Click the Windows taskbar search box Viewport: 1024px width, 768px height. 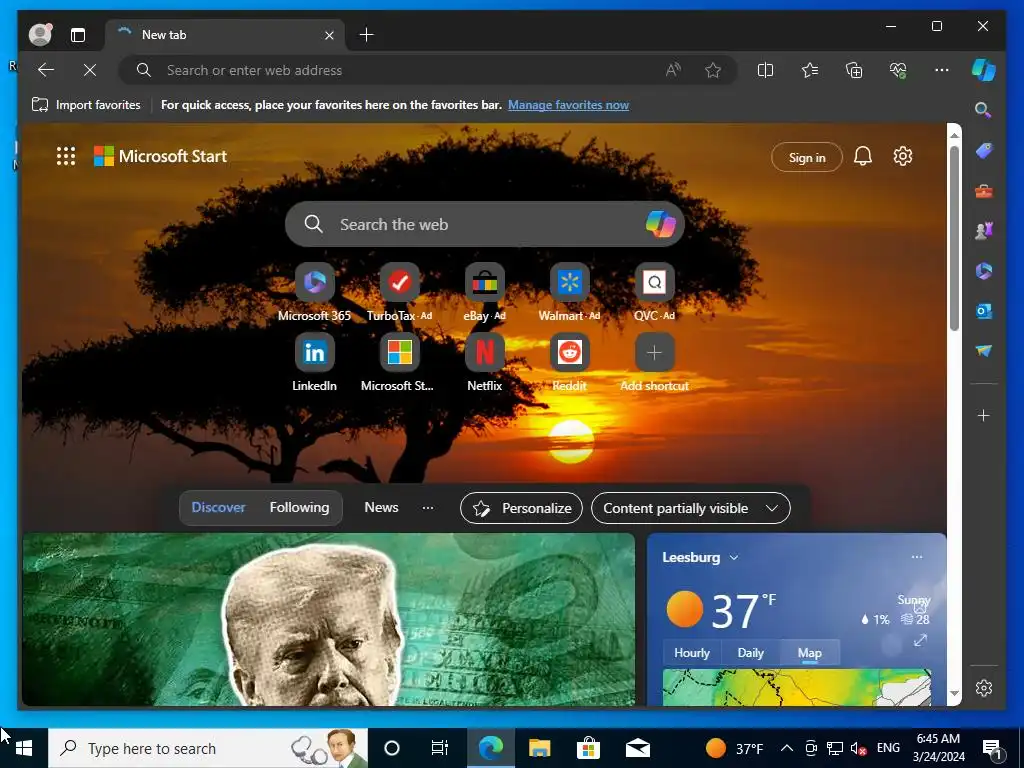[208, 748]
